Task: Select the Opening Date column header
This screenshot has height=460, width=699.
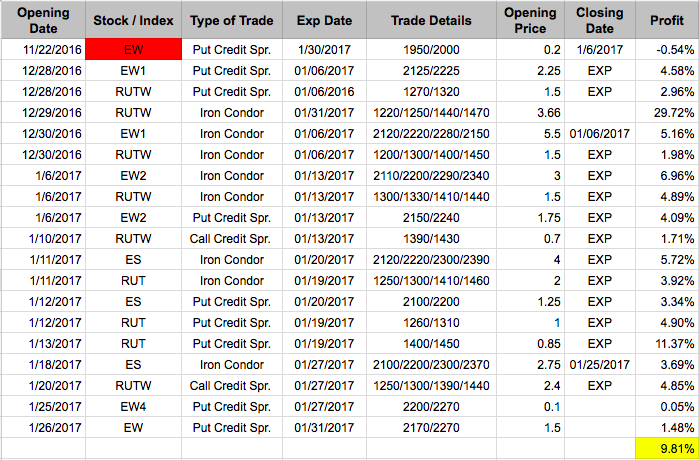Action: tap(43, 20)
